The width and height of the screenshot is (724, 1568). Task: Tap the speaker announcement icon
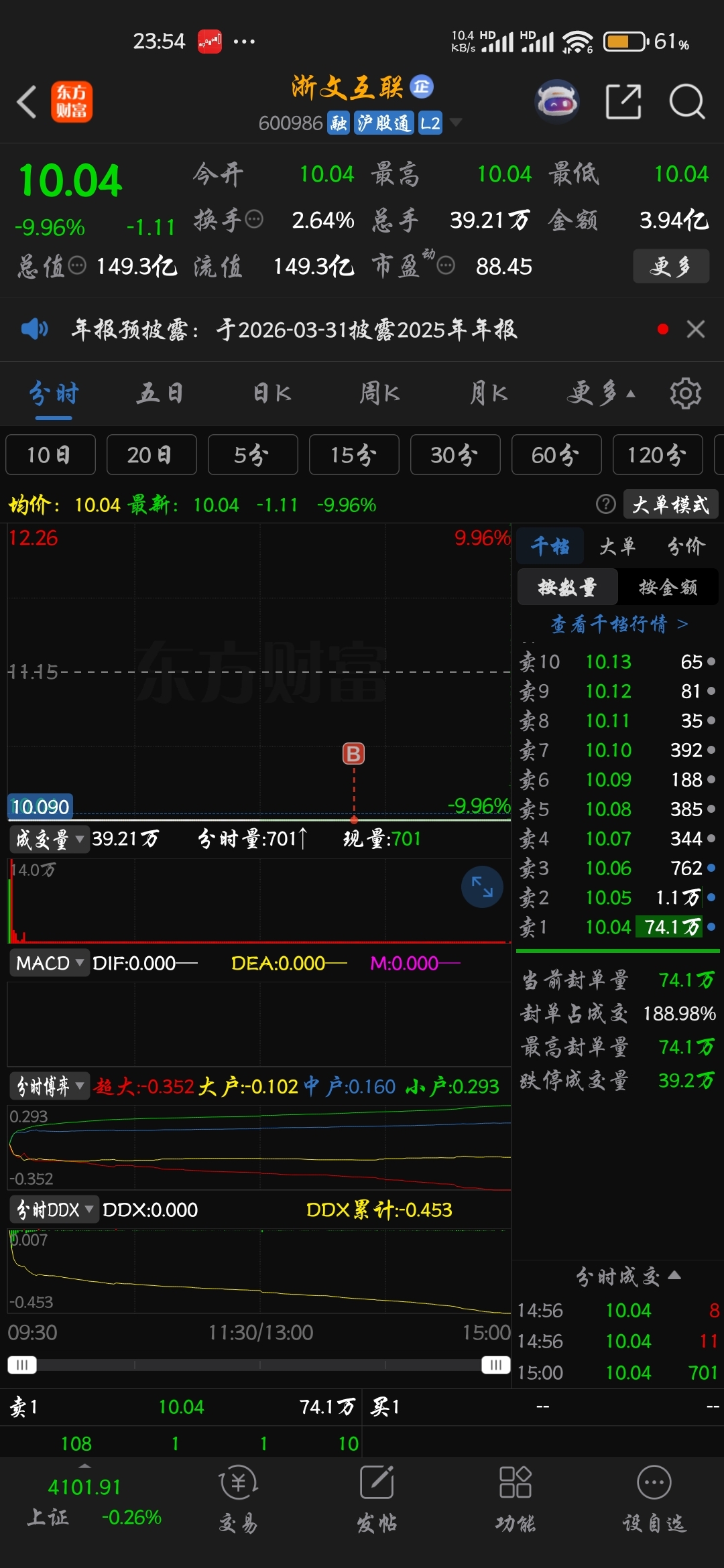point(34,329)
